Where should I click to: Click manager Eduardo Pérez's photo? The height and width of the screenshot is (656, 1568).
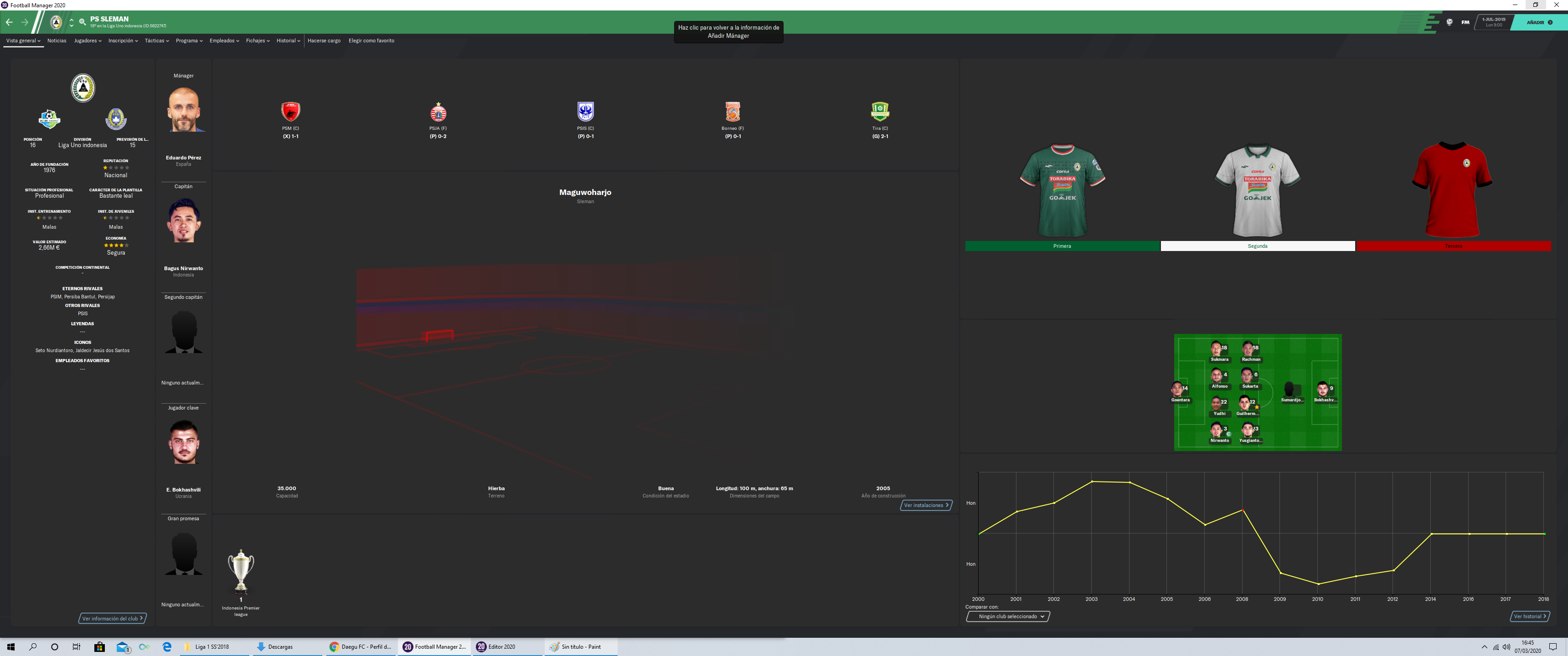tap(183, 109)
